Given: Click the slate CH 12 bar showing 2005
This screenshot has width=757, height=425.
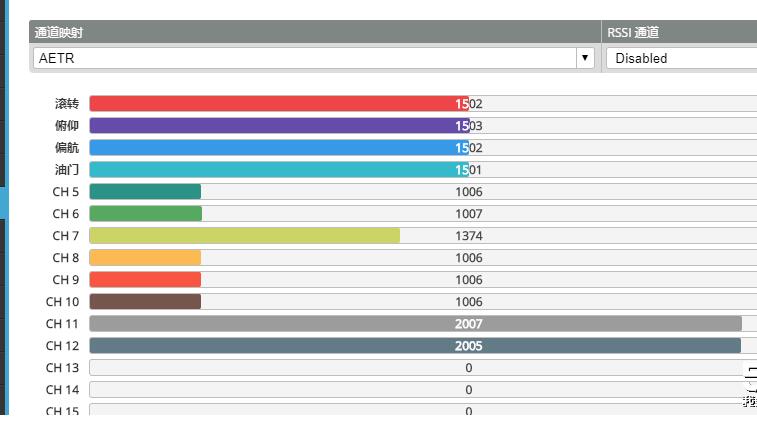Looking at the screenshot, I should 415,346.
